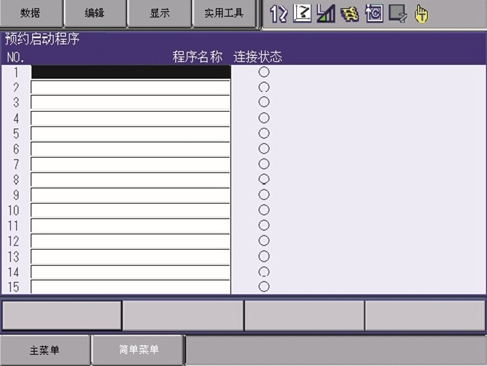This screenshot has height=366, width=487.
Task: Select program name field for row 4
Action: click(x=131, y=118)
